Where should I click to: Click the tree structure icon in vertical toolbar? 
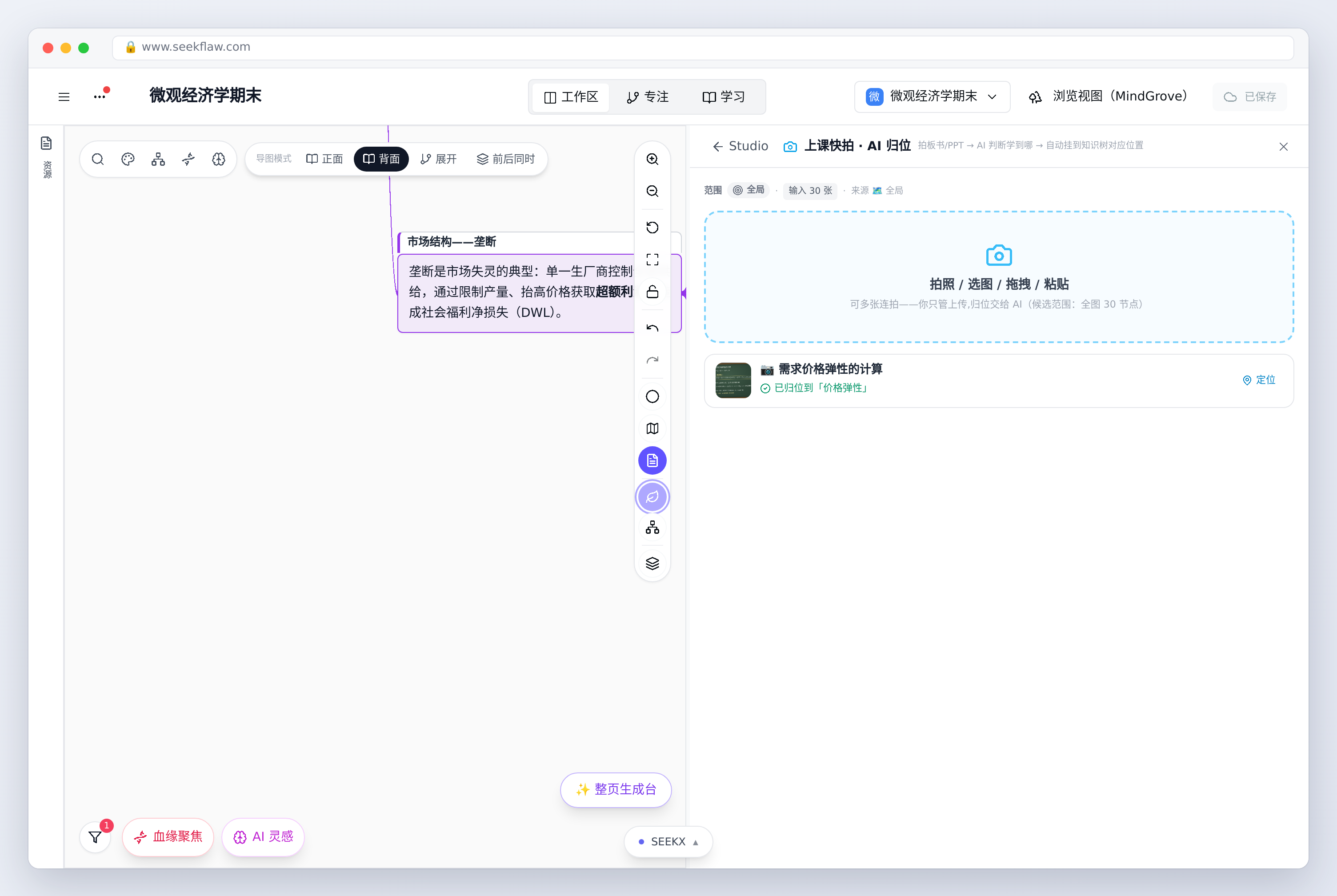[652, 528]
